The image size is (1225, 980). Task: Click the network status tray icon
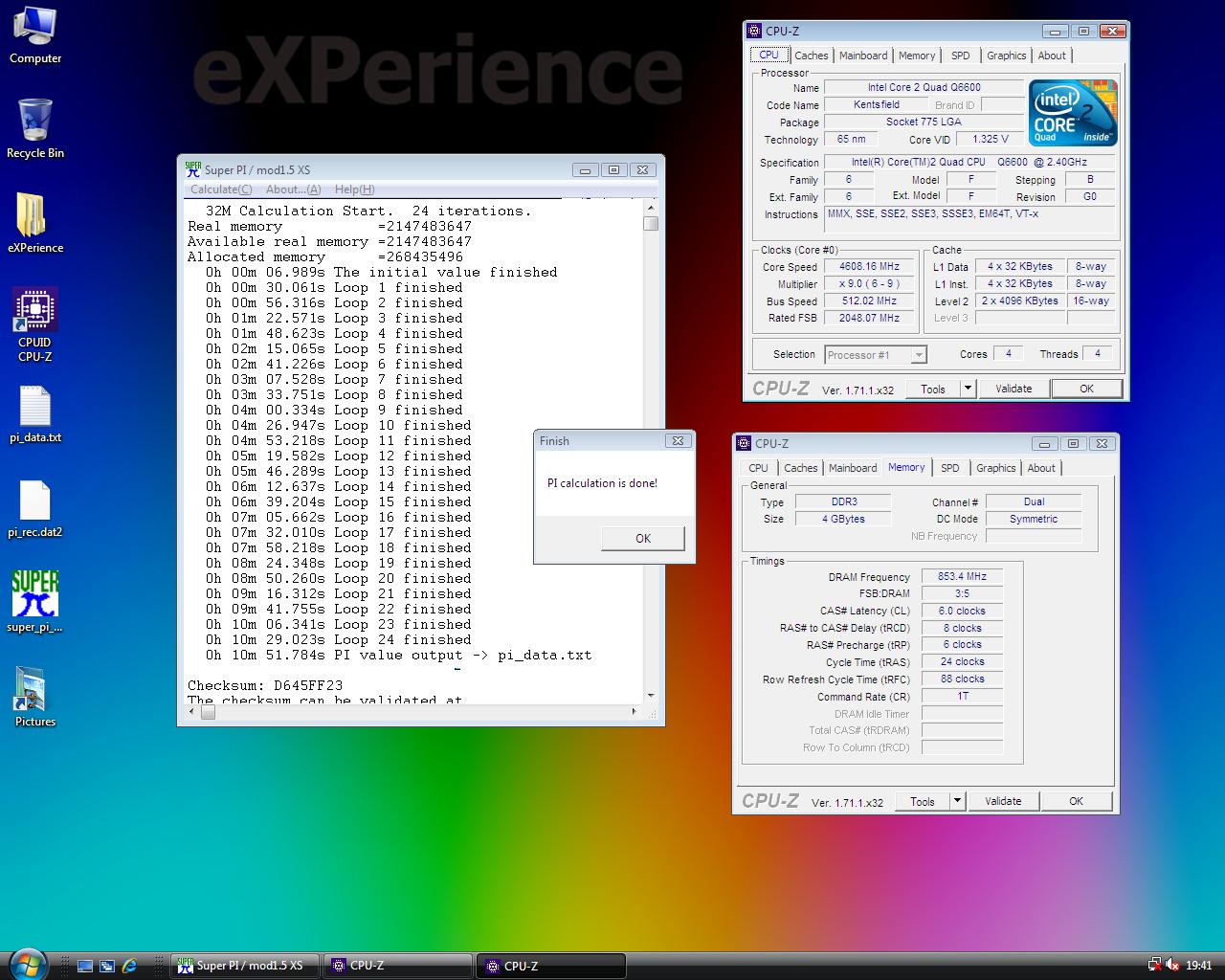click(1155, 966)
